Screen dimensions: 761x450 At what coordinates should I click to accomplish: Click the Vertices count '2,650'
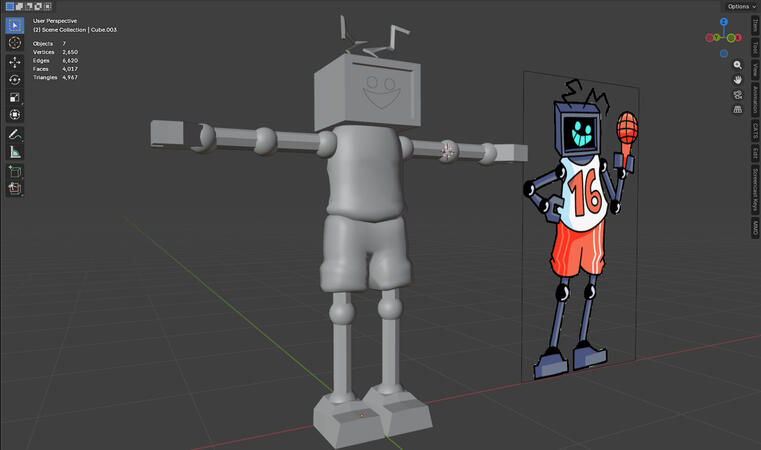(x=70, y=52)
